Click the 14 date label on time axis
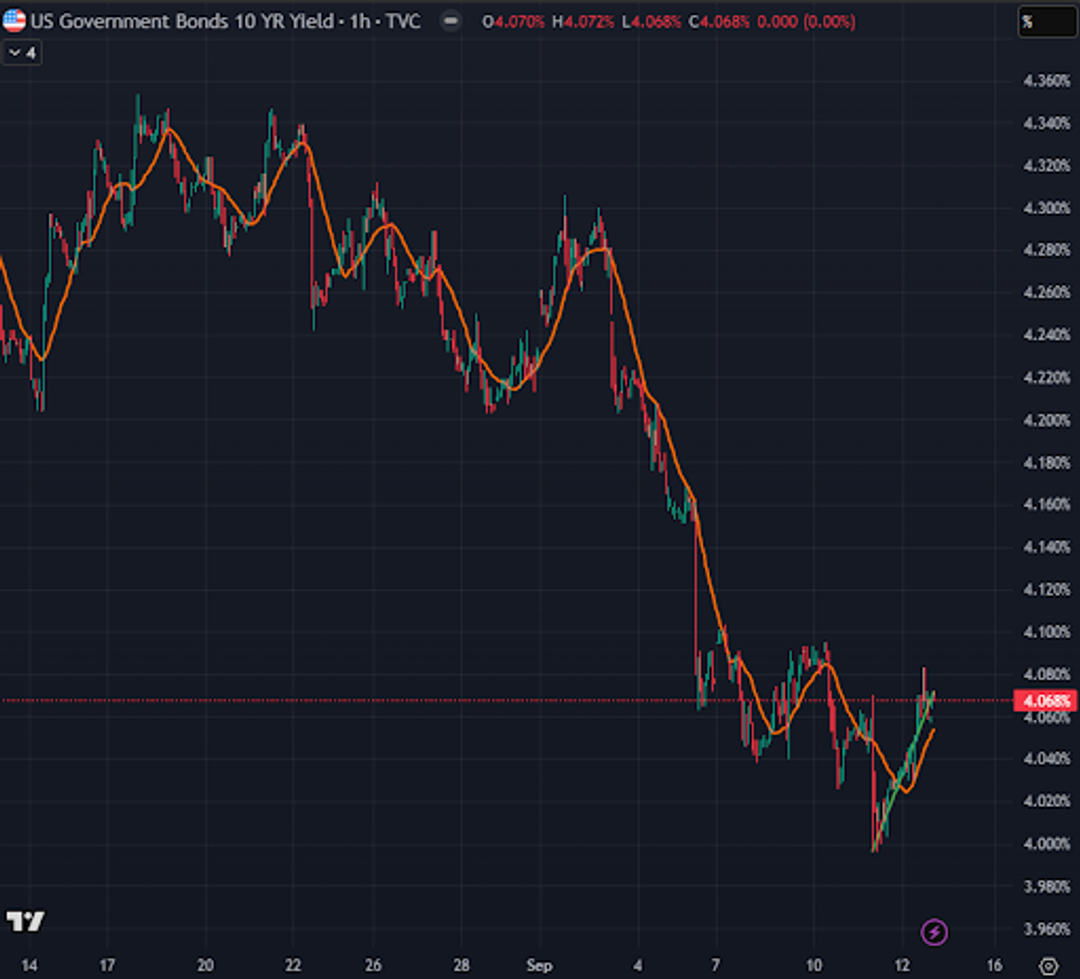This screenshot has height=979, width=1080. pos(29,965)
